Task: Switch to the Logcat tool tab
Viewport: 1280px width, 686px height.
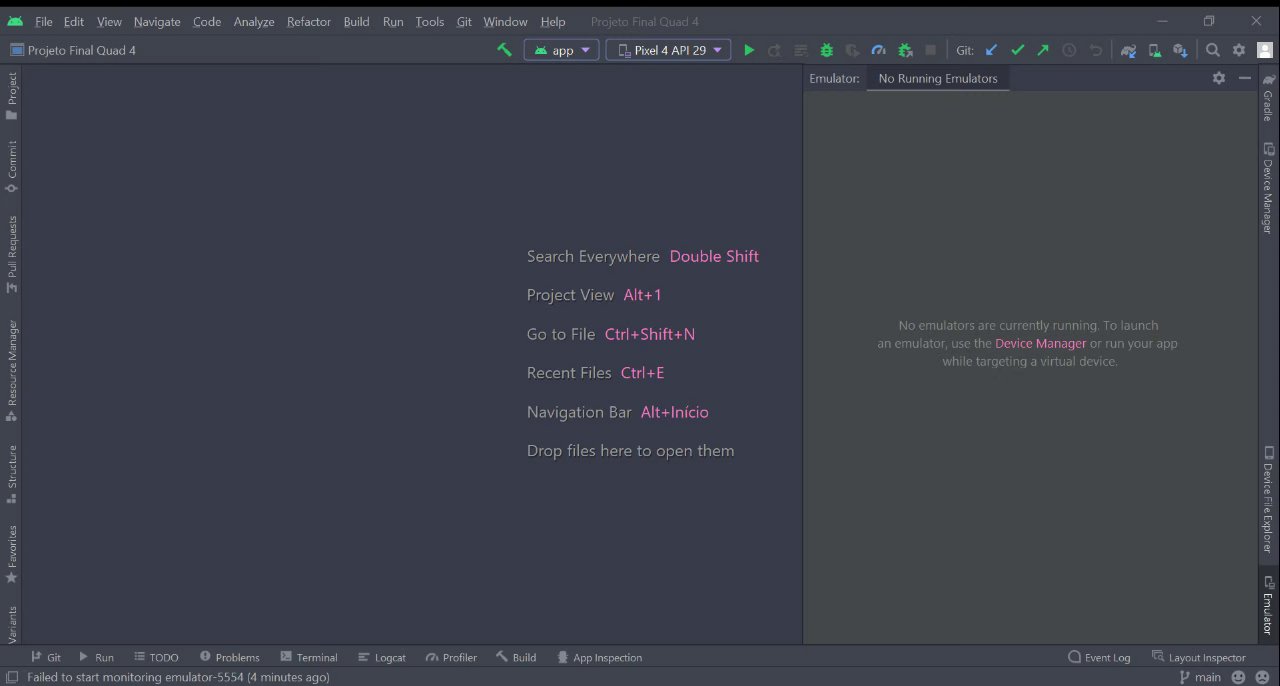Action: [x=382, y=657]
